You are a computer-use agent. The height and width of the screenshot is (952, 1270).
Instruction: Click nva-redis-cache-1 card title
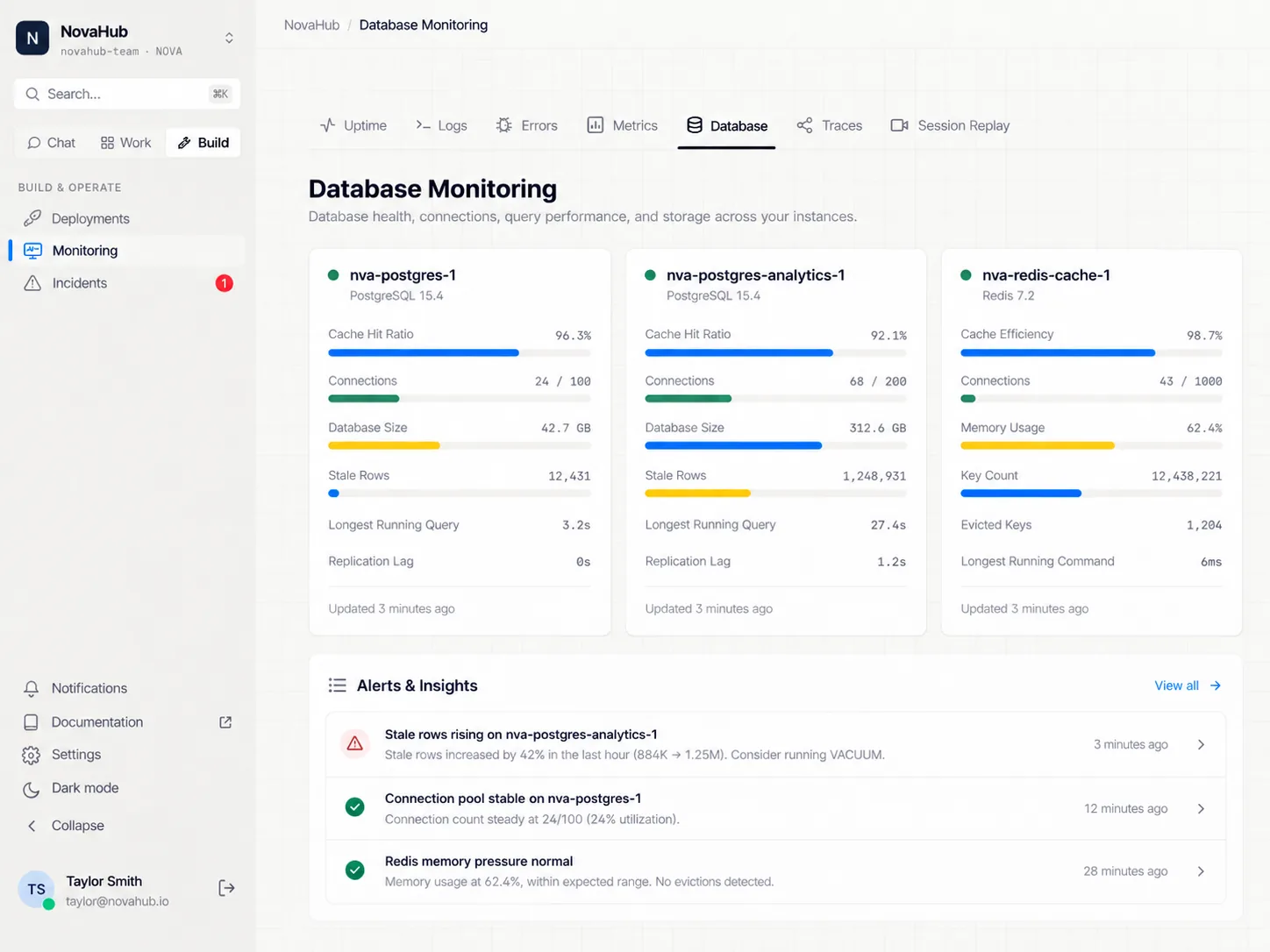click(x=1046, y=275)
